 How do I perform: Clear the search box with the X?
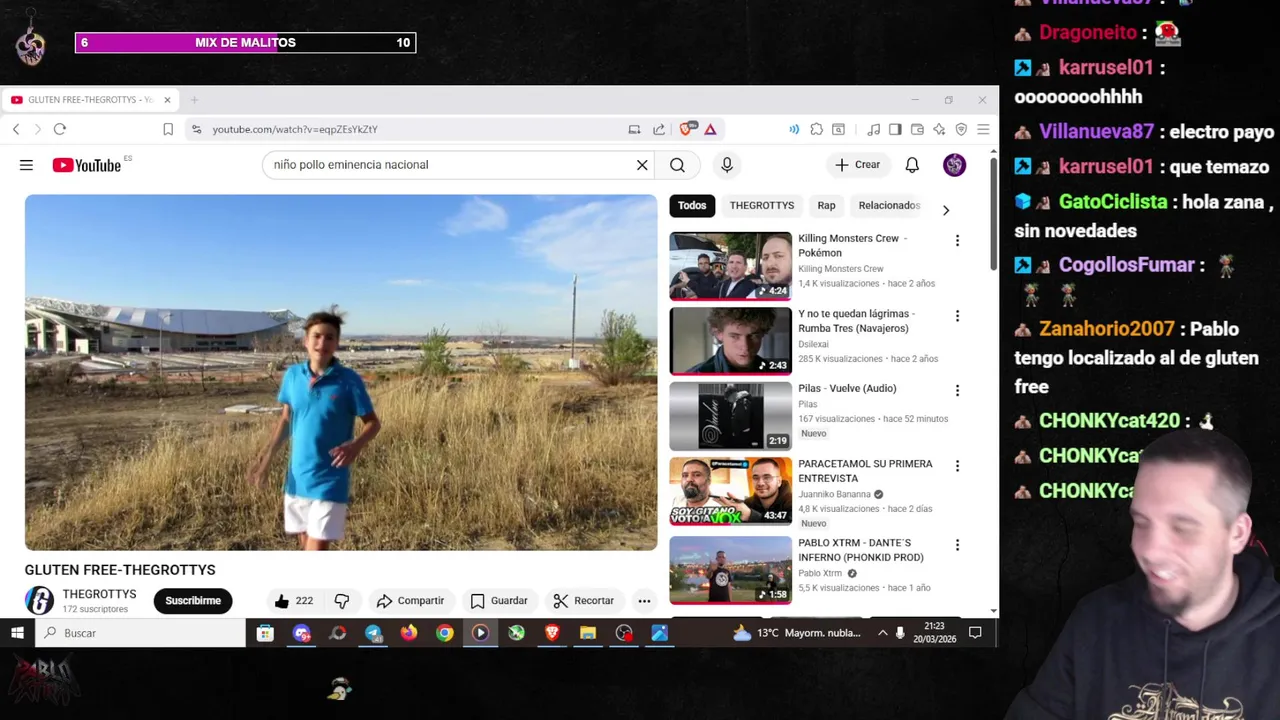[x=642, y=165]
